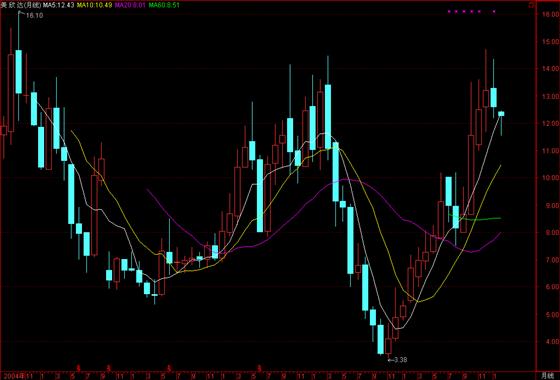Click the 10.00 price axis label
Screen dimensions: 560x380
point(549,178)
